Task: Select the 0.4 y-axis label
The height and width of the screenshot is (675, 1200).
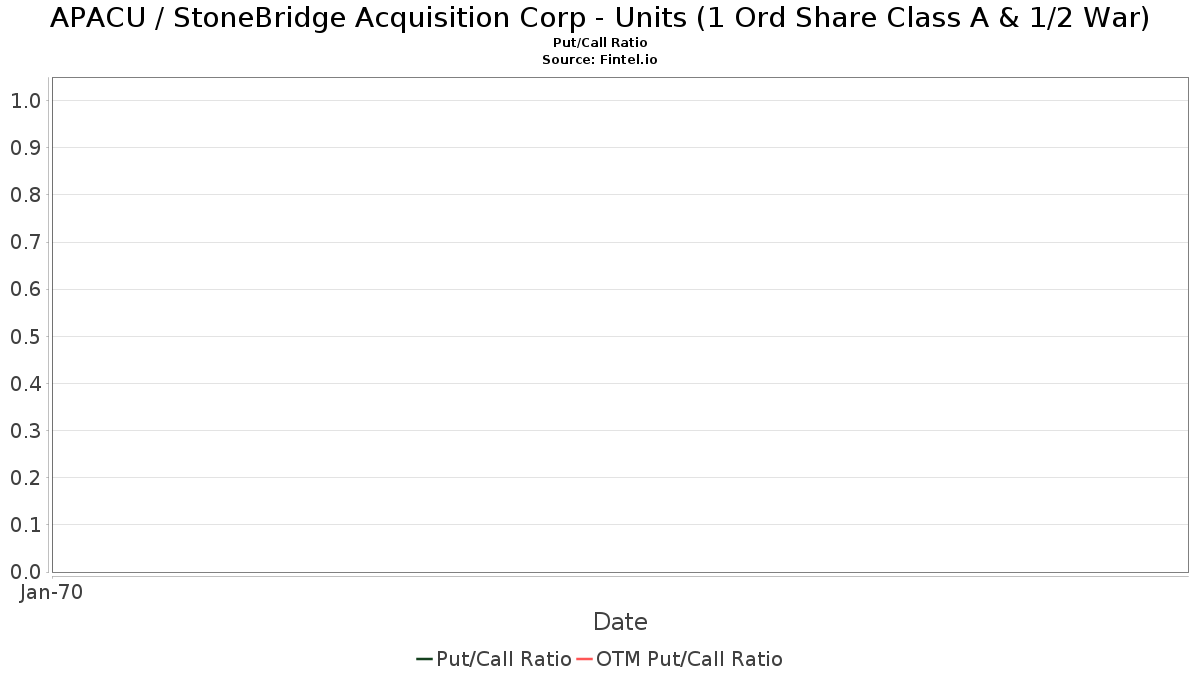Action: [25, 384]
